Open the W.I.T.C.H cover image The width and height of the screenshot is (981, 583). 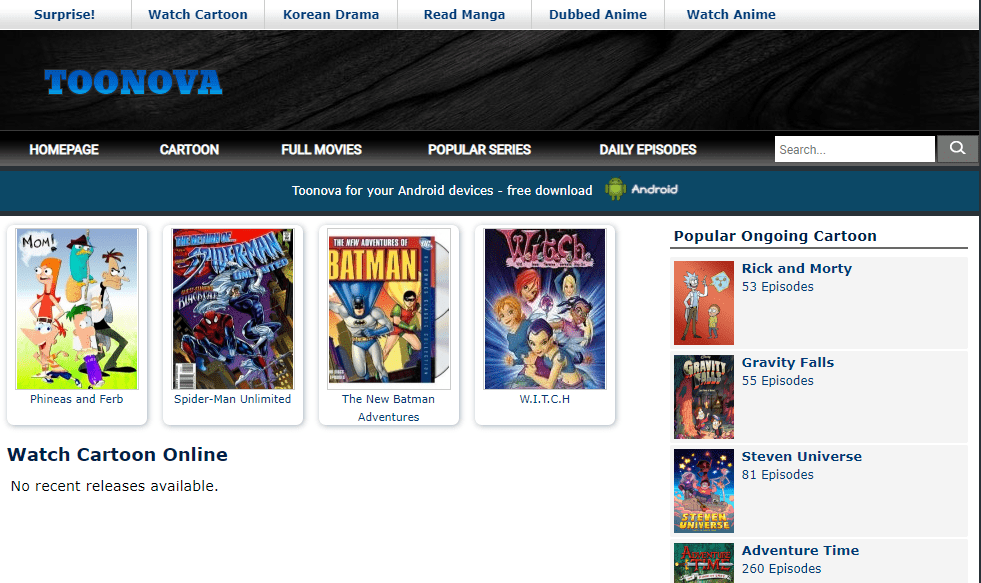545,308
